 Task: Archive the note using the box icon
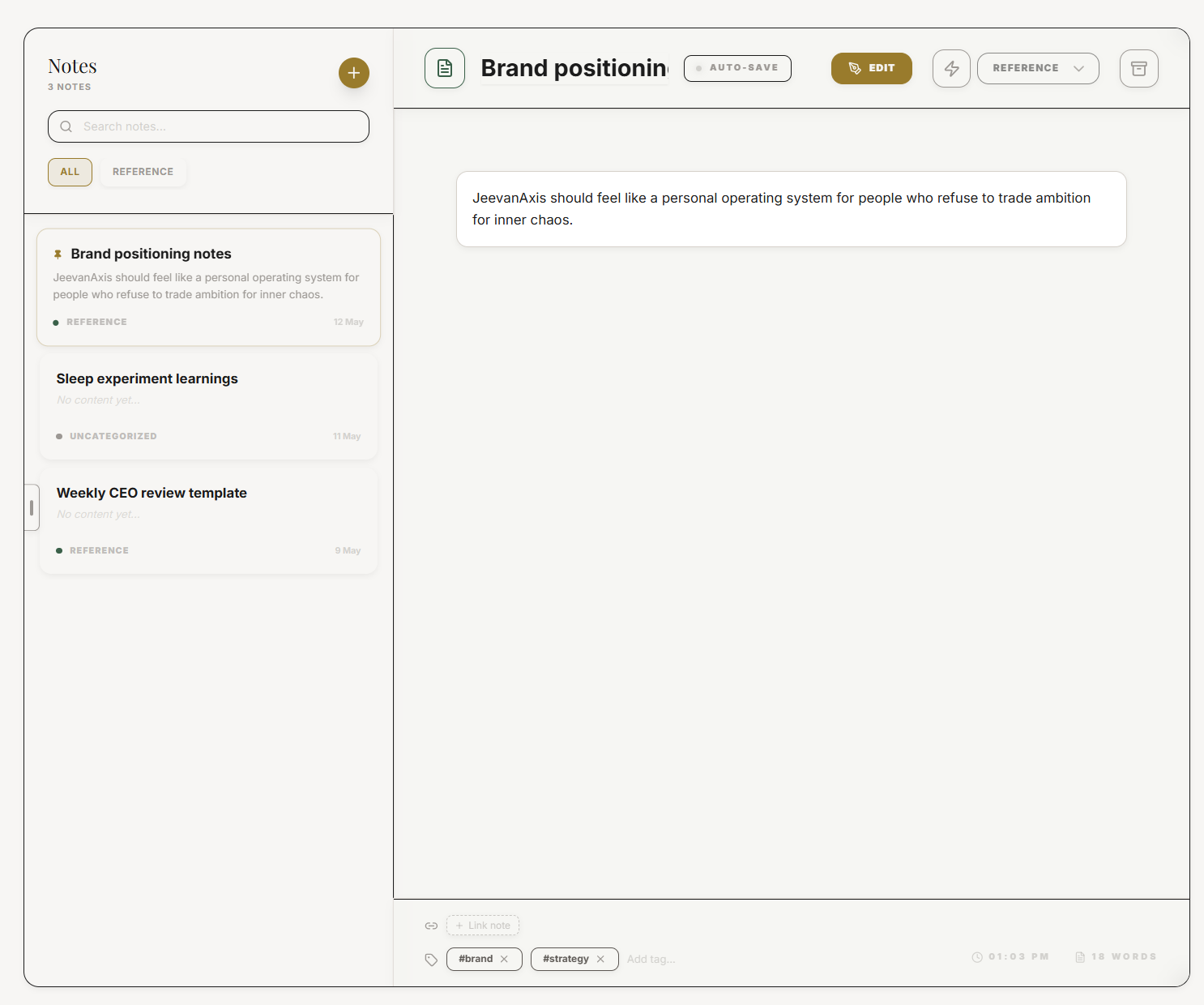point(1139,69)
